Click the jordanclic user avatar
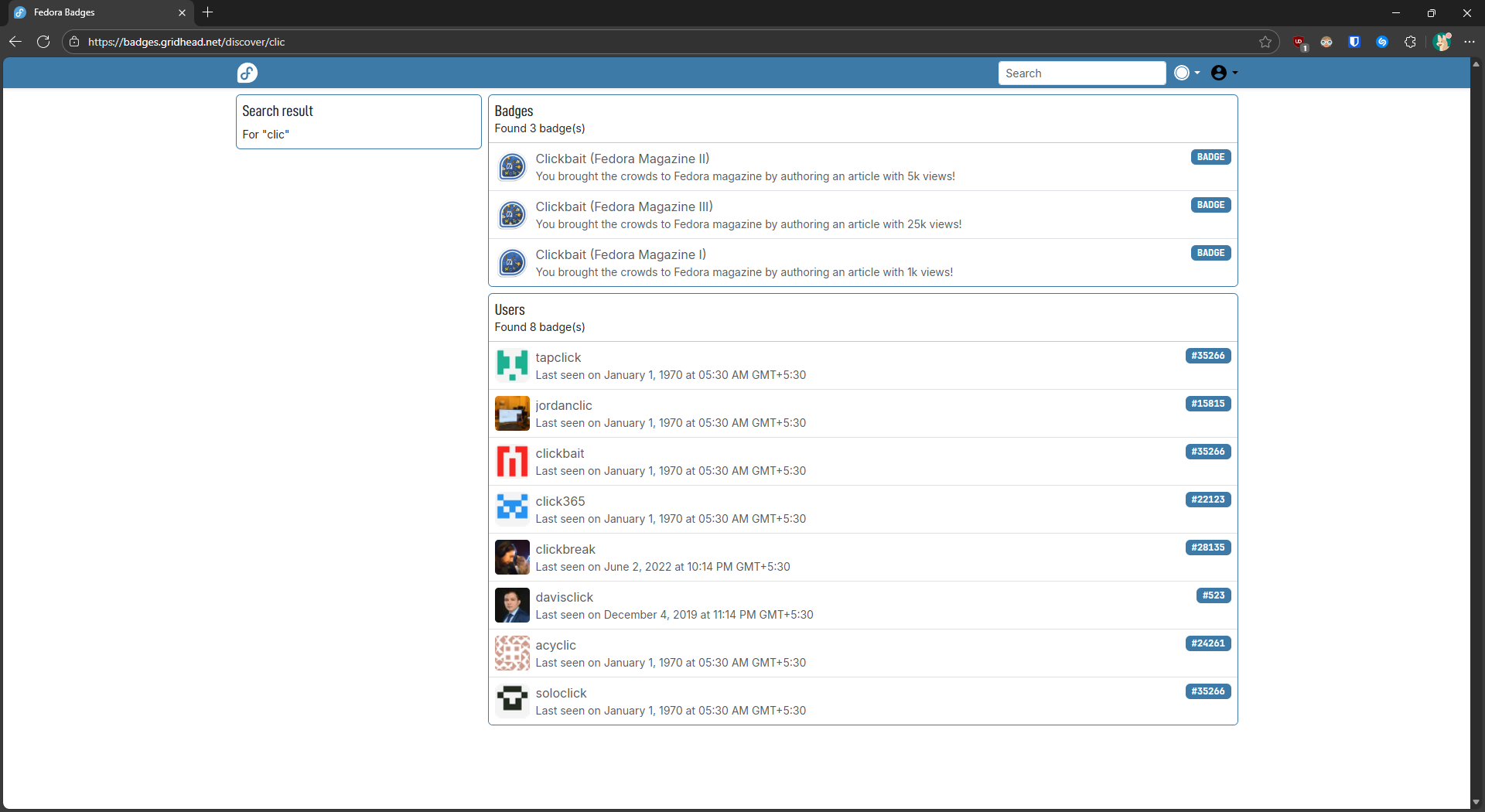The width and height of the screenshot is (1485, 812). pyautogui.click(x=512, y=414)
